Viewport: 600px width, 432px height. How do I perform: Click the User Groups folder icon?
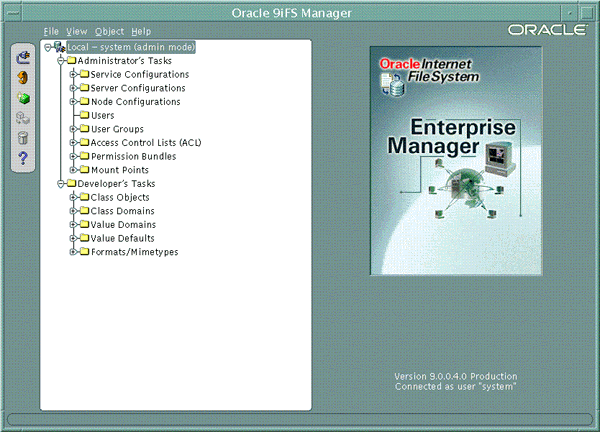pos(85,129)
